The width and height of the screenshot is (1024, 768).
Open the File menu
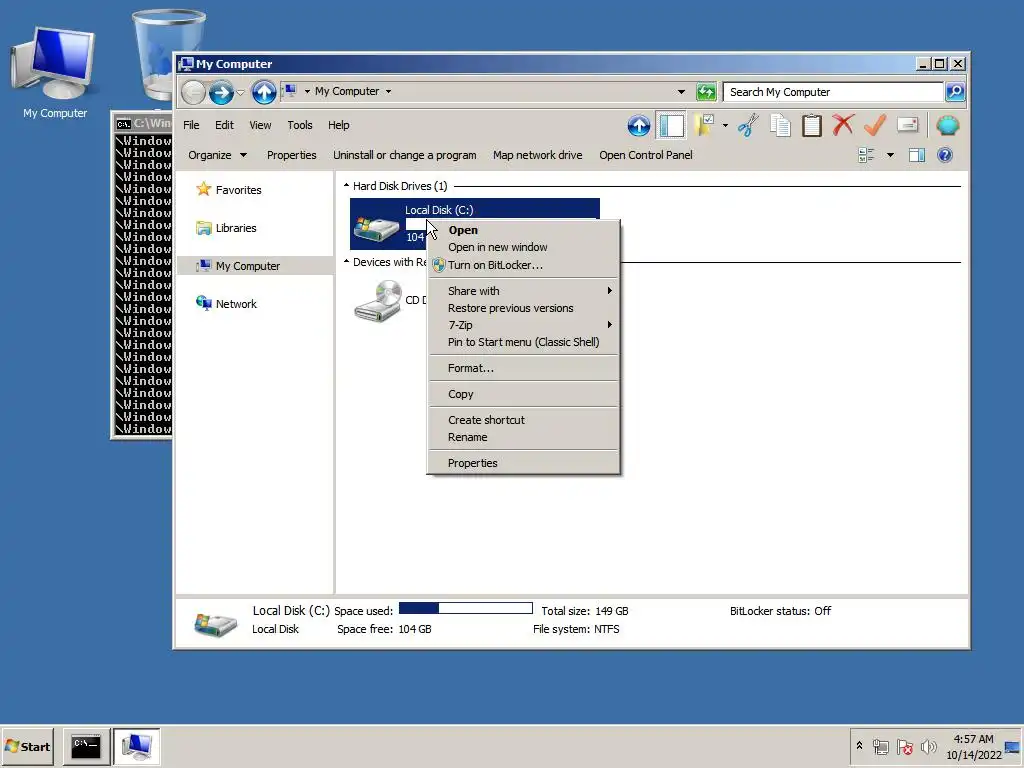point(191,125)
